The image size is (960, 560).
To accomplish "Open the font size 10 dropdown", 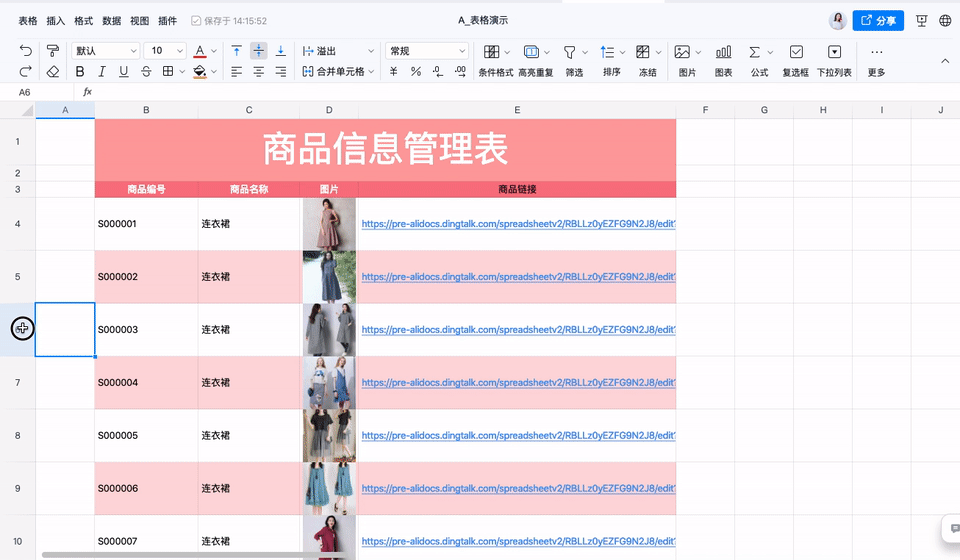I will tap(167, 51).
